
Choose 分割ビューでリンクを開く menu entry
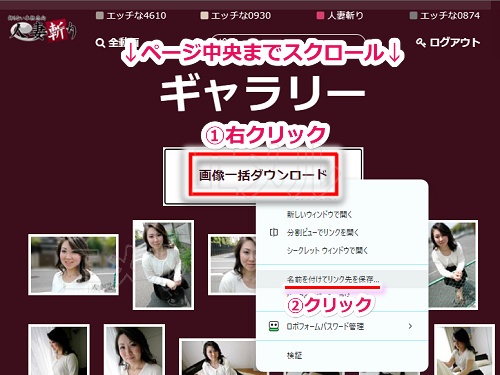(x=323, y=232)
